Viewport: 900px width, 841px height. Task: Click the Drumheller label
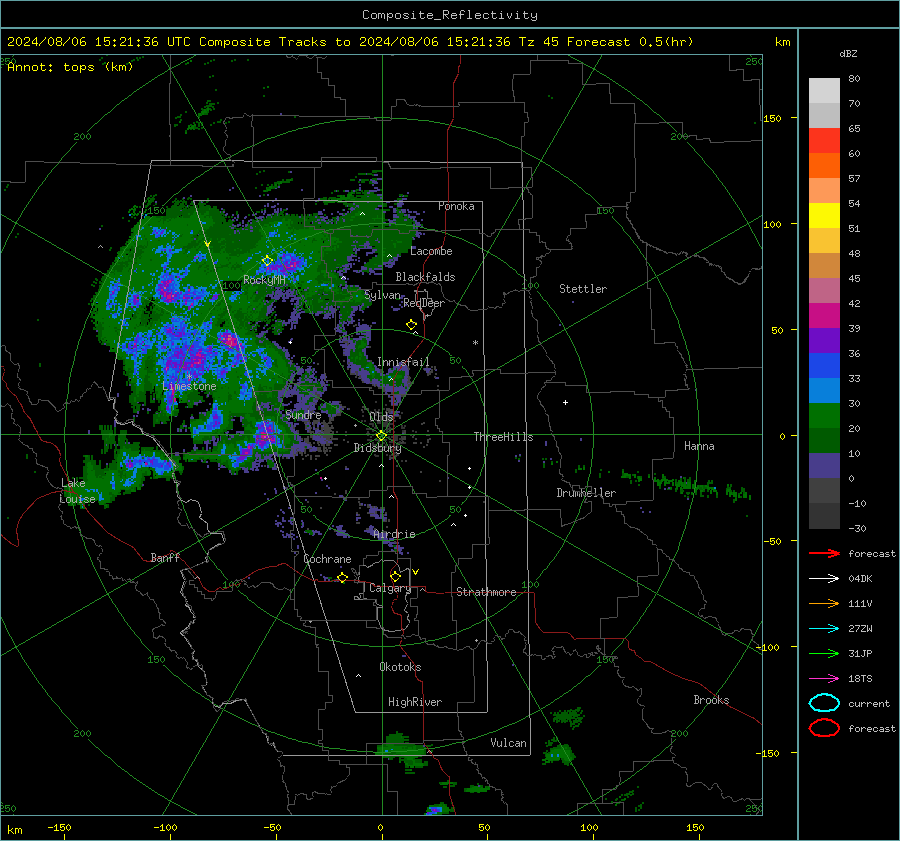[x=586, y=493]
